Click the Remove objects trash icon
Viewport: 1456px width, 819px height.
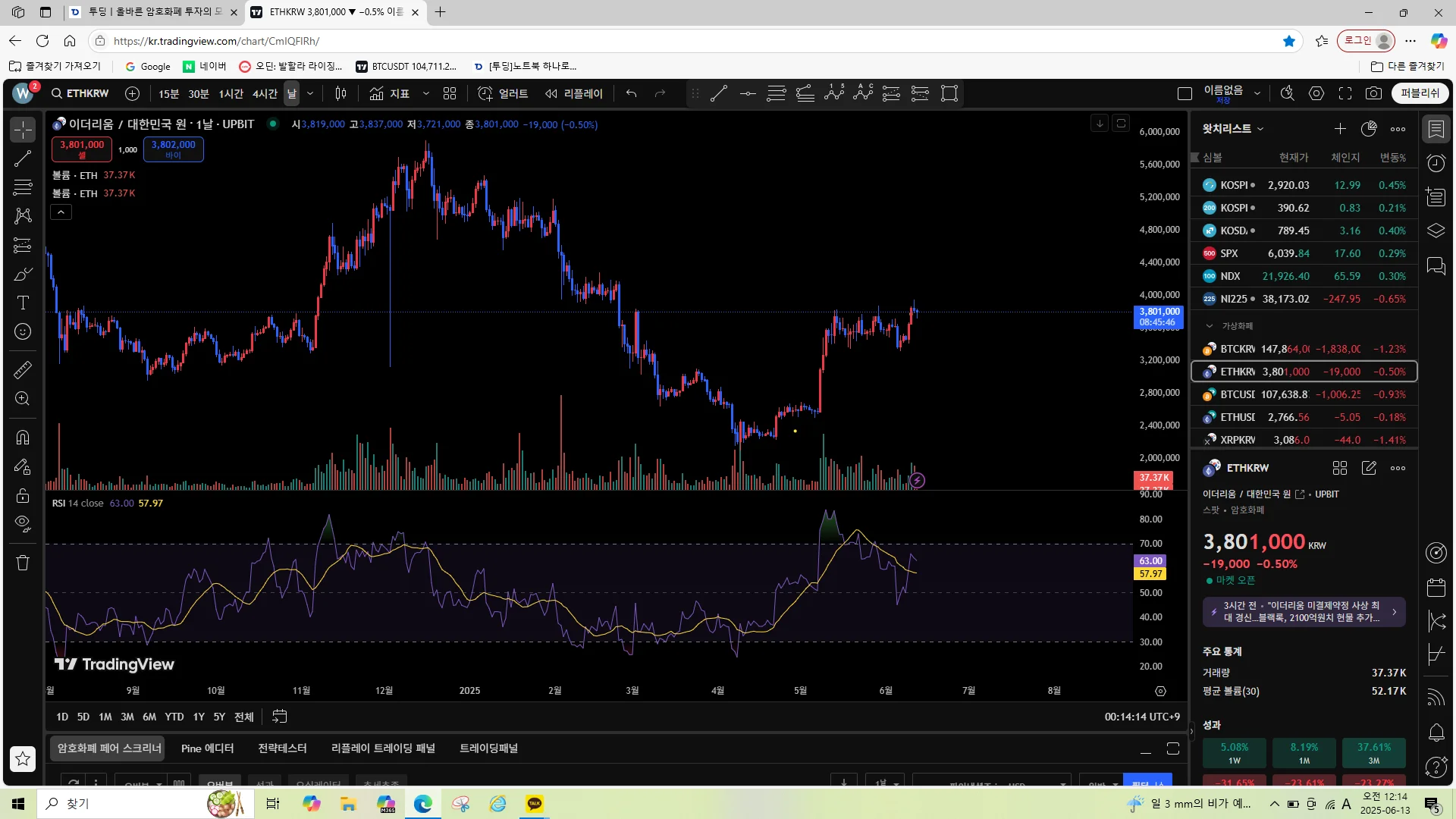tap(23, 563)
